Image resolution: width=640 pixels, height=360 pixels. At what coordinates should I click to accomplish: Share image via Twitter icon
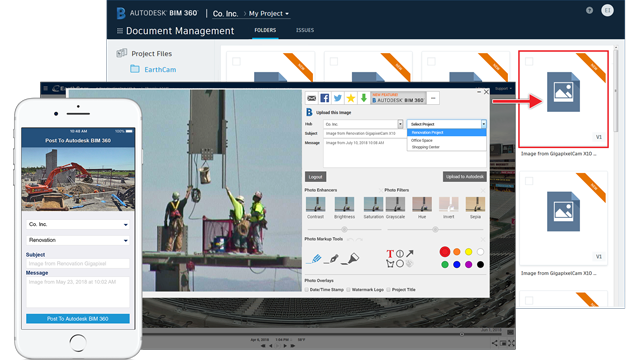[338, 98]
